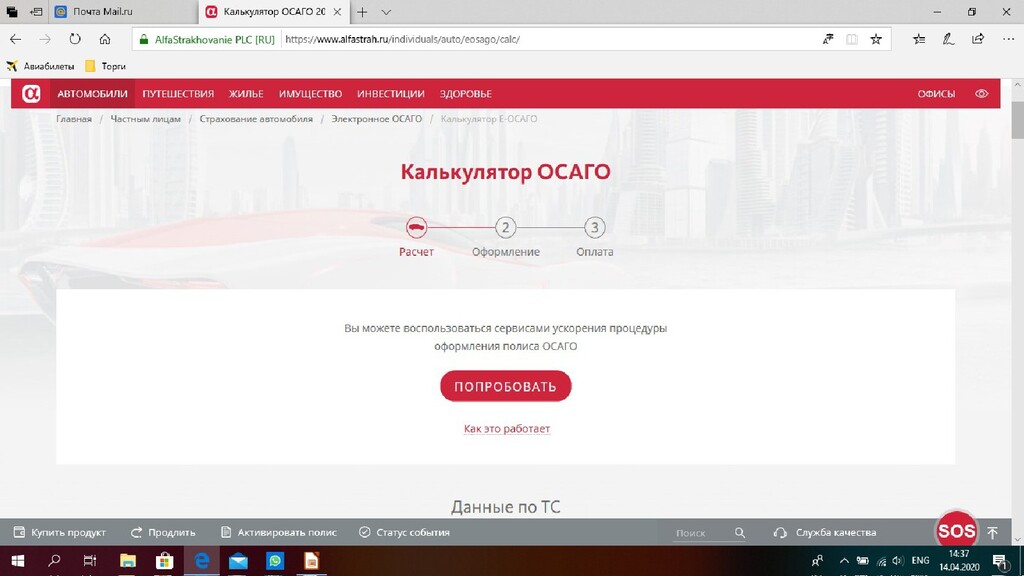Viewport: 1024px width, 576px height.
Task: Click the Страхование автомобиля breadcrumb
Action: click(x=256, y=119)
